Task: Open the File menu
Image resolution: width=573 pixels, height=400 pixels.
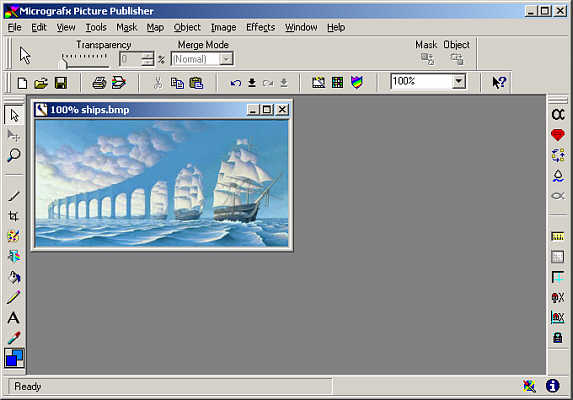Action: tap(15, 27)
